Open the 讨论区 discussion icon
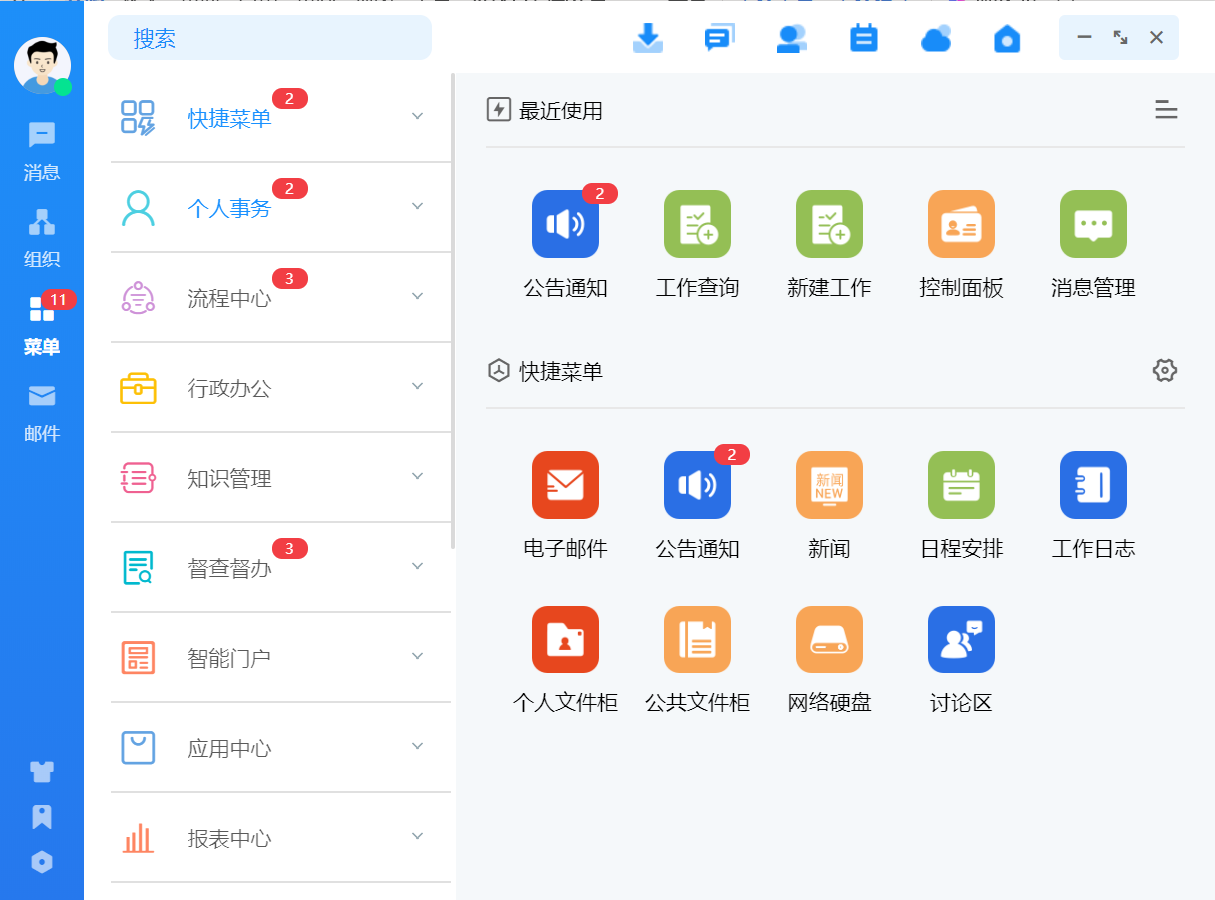Image resolution: width=1215 pixels, height=900 pixels. 961,640
